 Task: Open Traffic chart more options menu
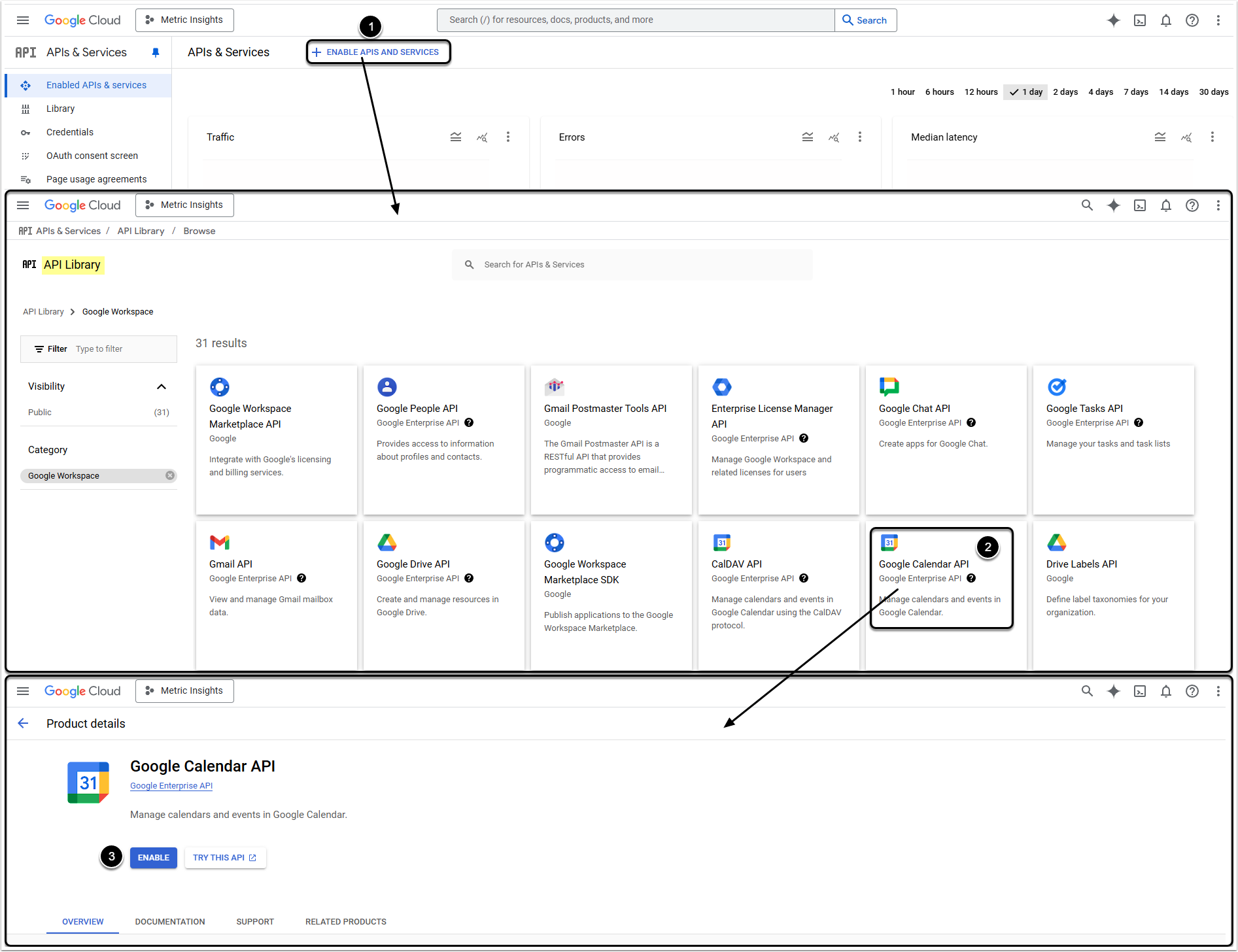508,137
